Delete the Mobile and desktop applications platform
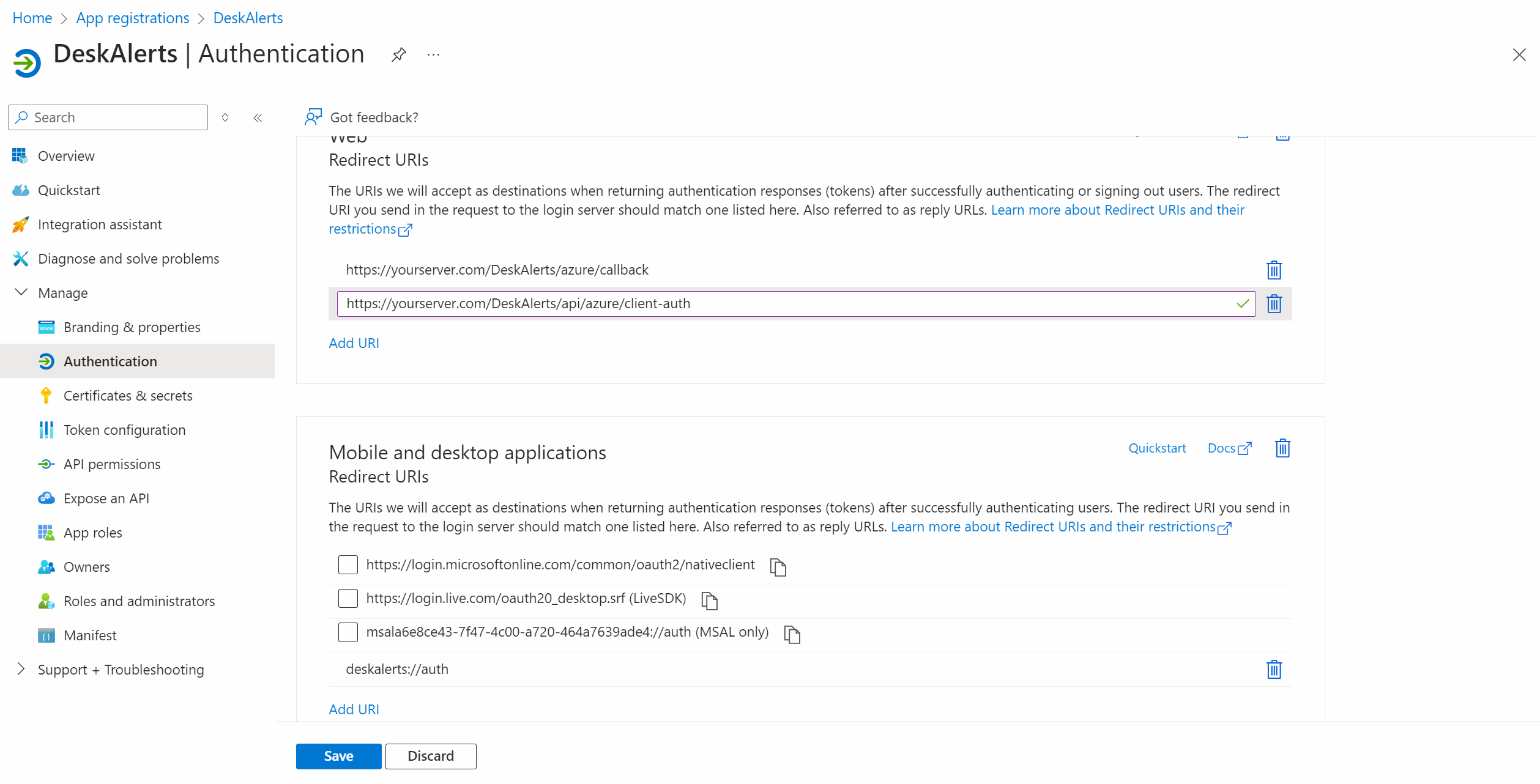Viewport: 1540px width, 784px height. pos(1282,448)
